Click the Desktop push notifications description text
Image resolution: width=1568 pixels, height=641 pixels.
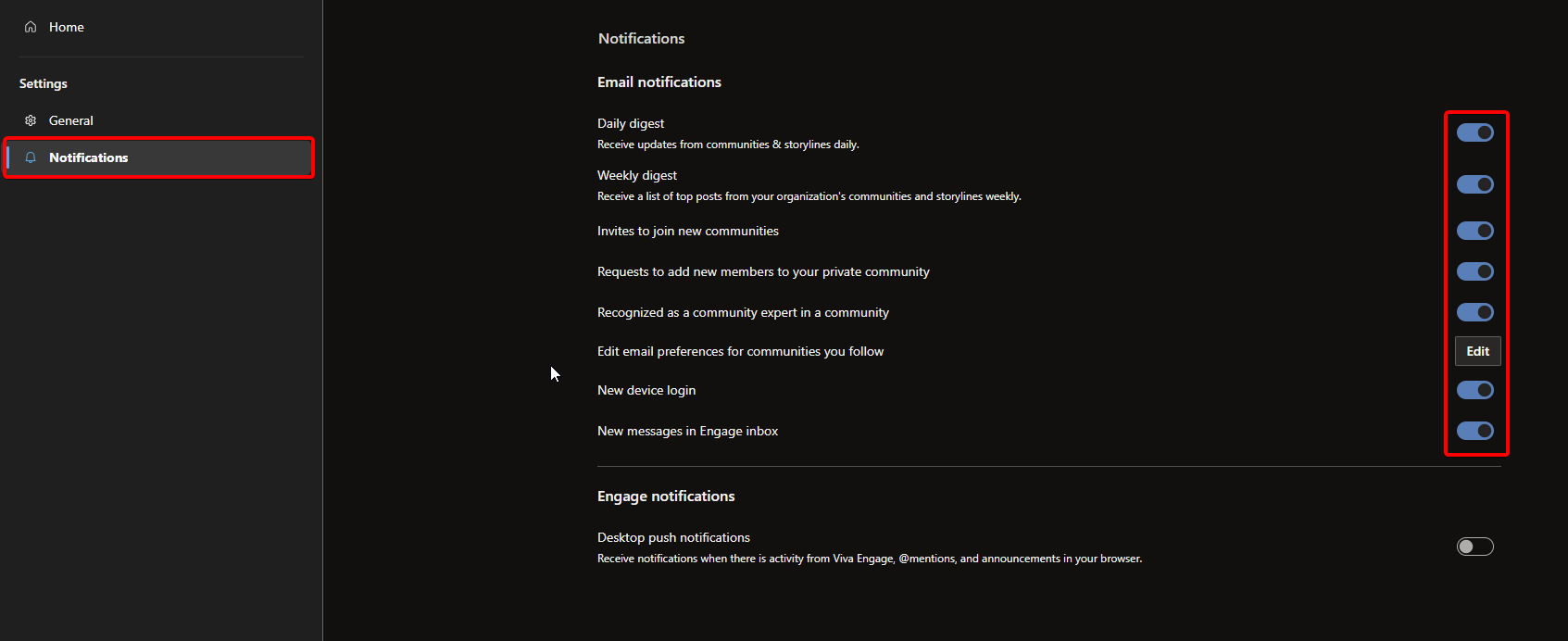(869, 559)
